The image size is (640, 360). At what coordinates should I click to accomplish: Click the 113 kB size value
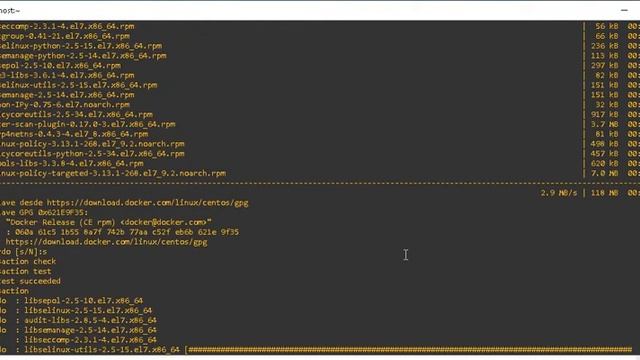(x=604, y=56)
